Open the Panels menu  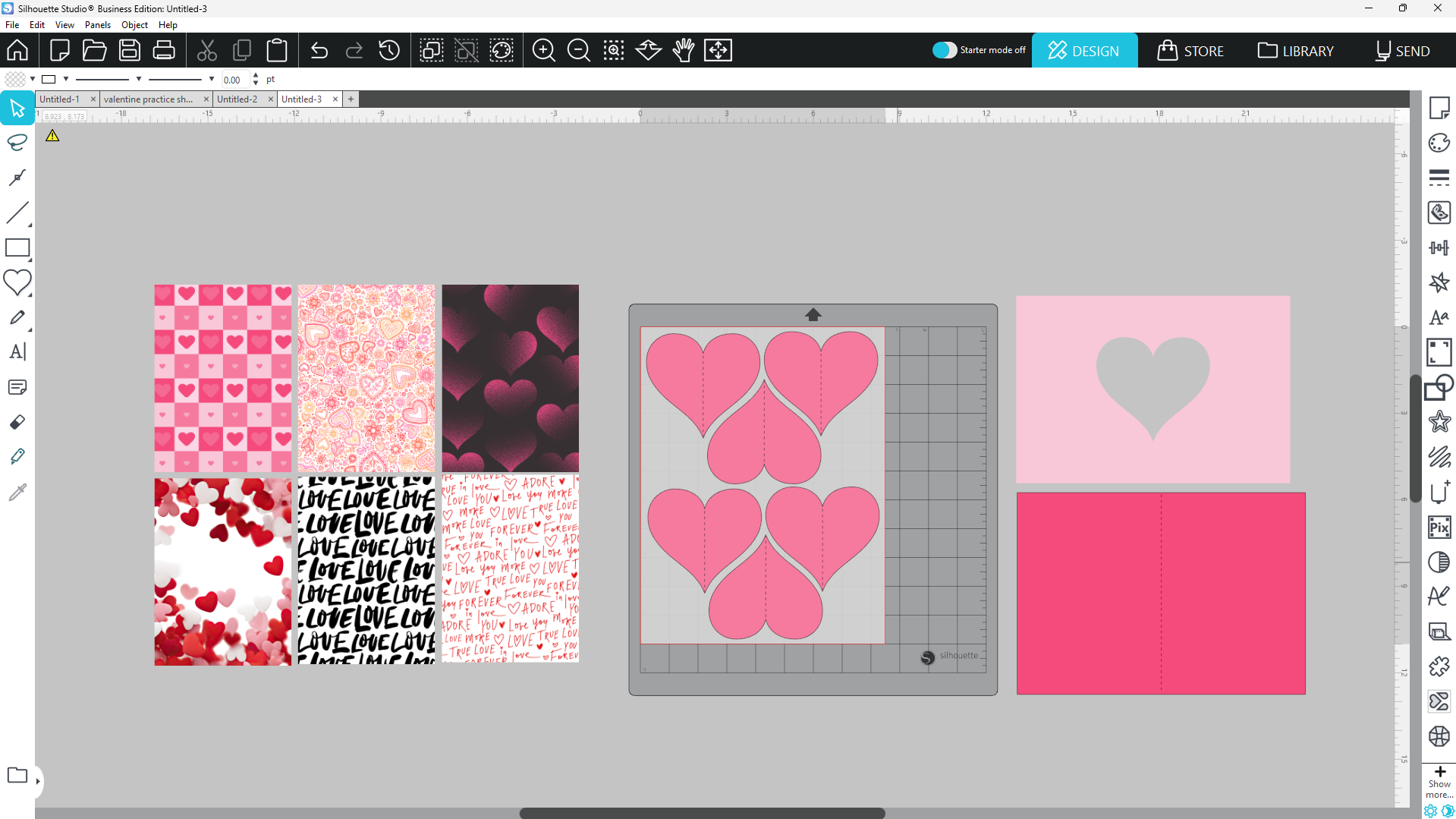(x=97, y=25)
